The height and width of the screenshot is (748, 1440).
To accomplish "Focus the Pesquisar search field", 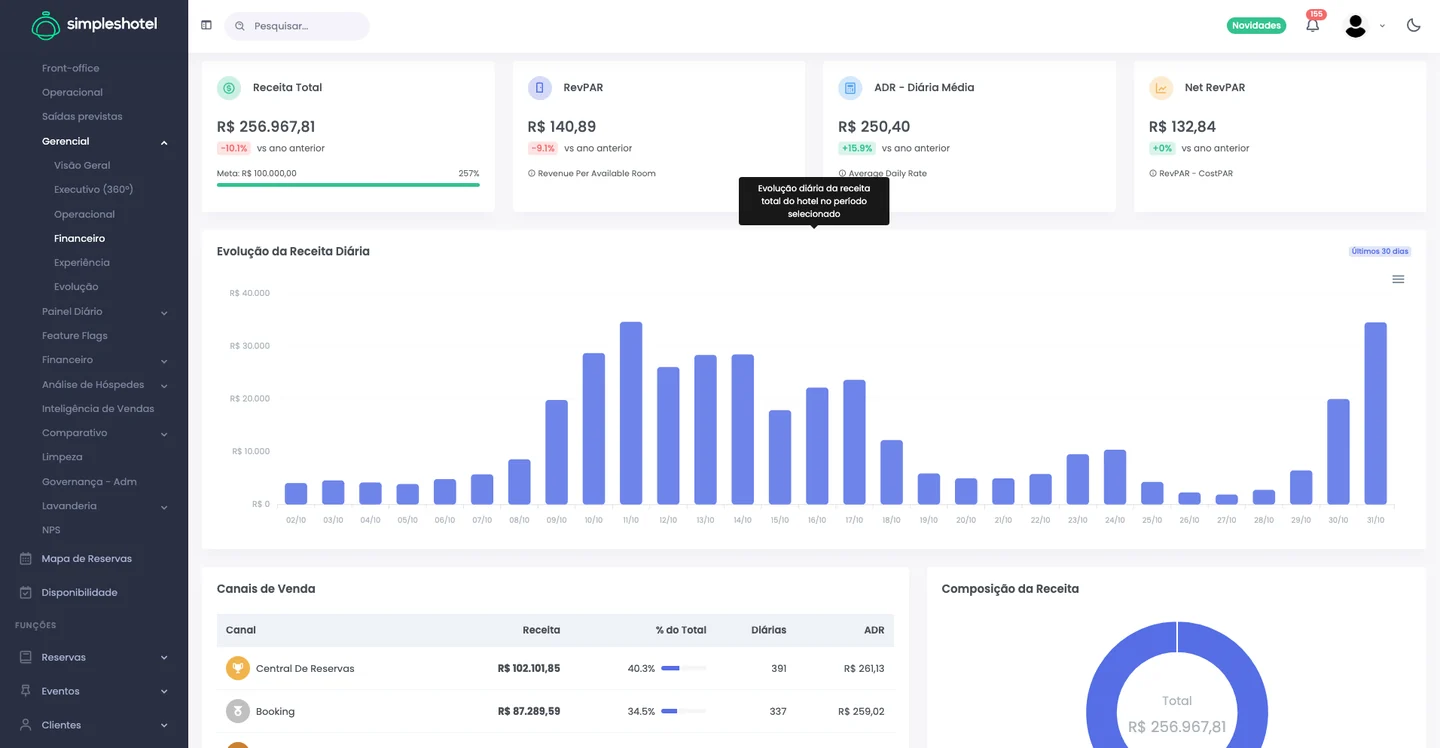I will (x=297, y=26).
